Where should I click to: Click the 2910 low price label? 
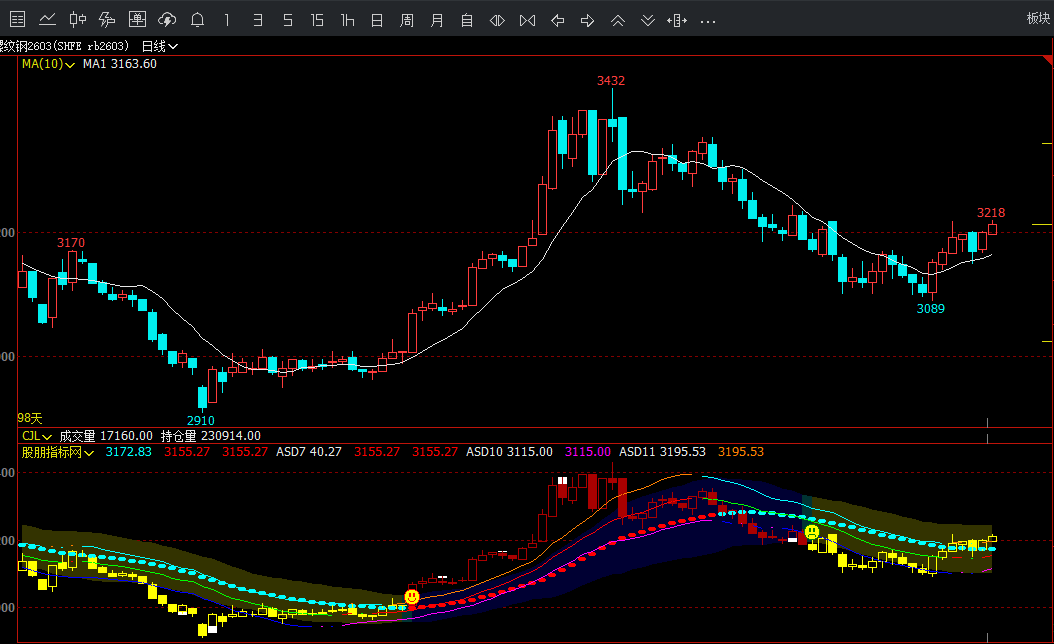(201, 421)
